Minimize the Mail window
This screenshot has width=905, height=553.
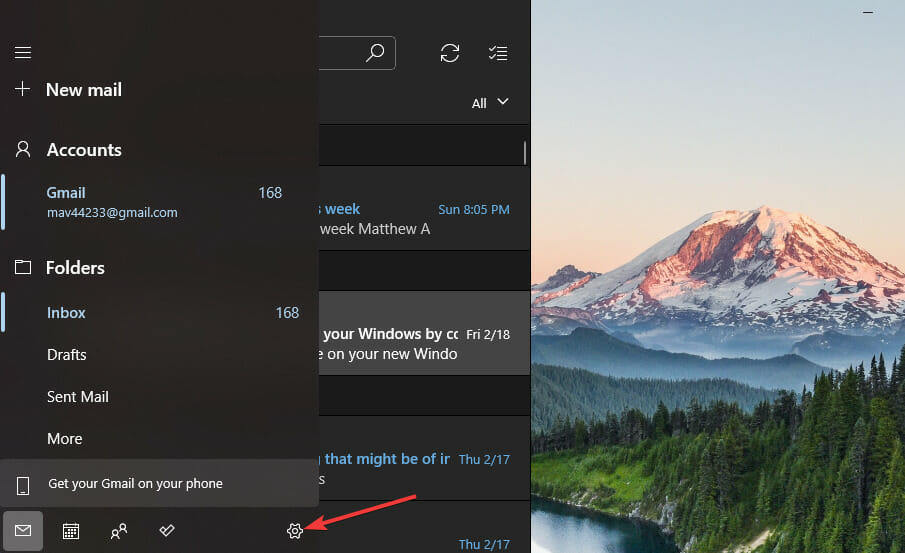click(x=867, y=12)
